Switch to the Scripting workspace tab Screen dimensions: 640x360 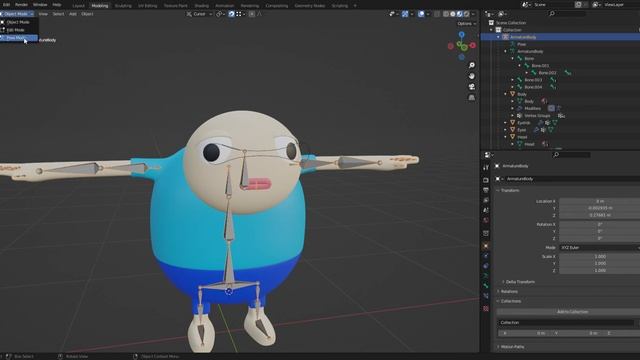(340, 6)
